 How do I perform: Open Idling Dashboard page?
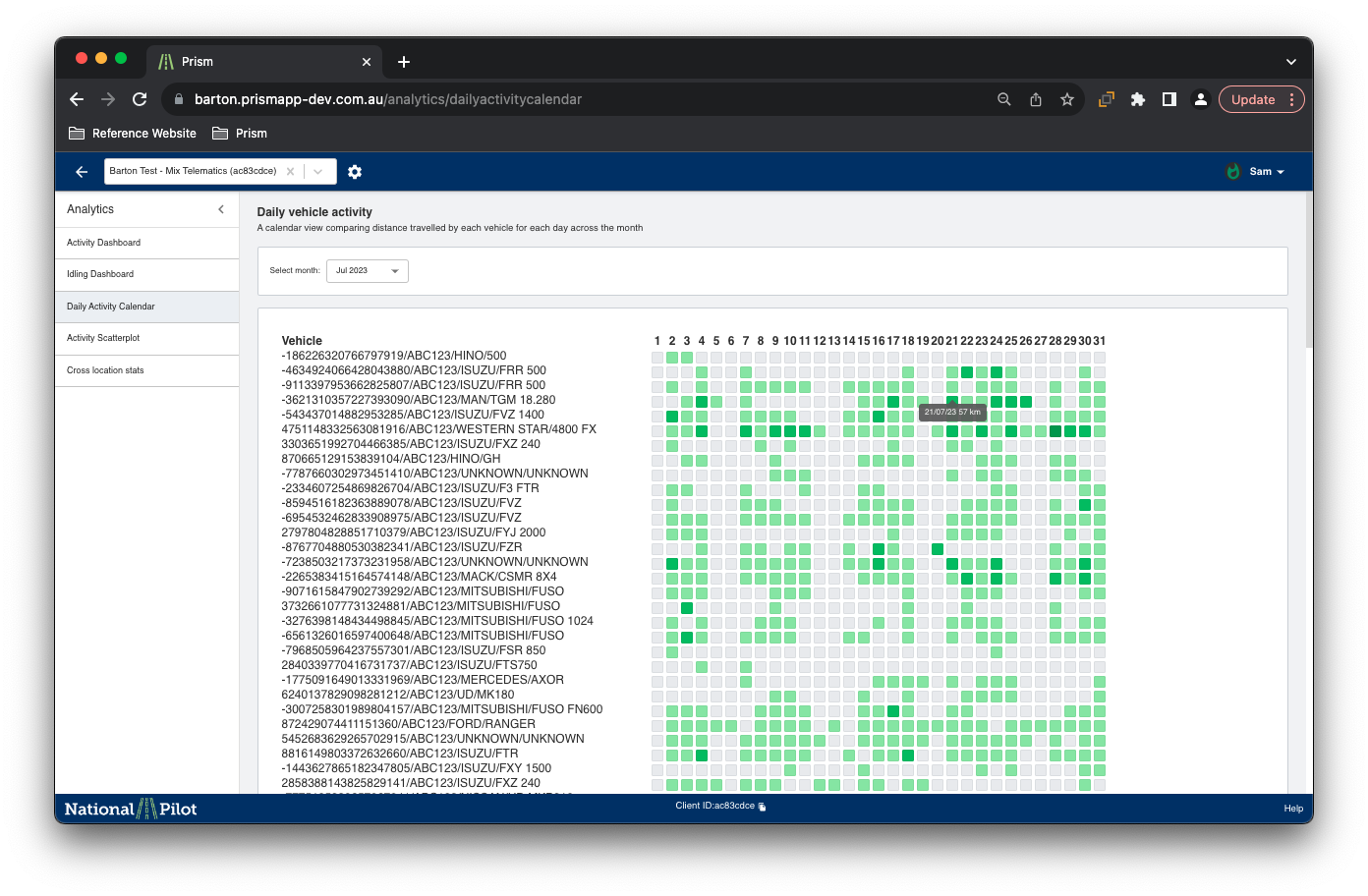click(x=100, y=274)
